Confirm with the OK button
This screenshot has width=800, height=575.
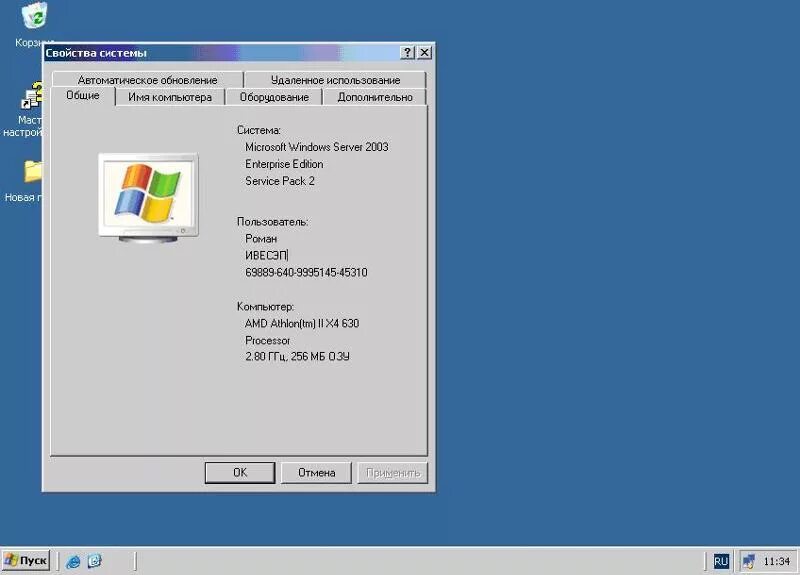(240, 472)
